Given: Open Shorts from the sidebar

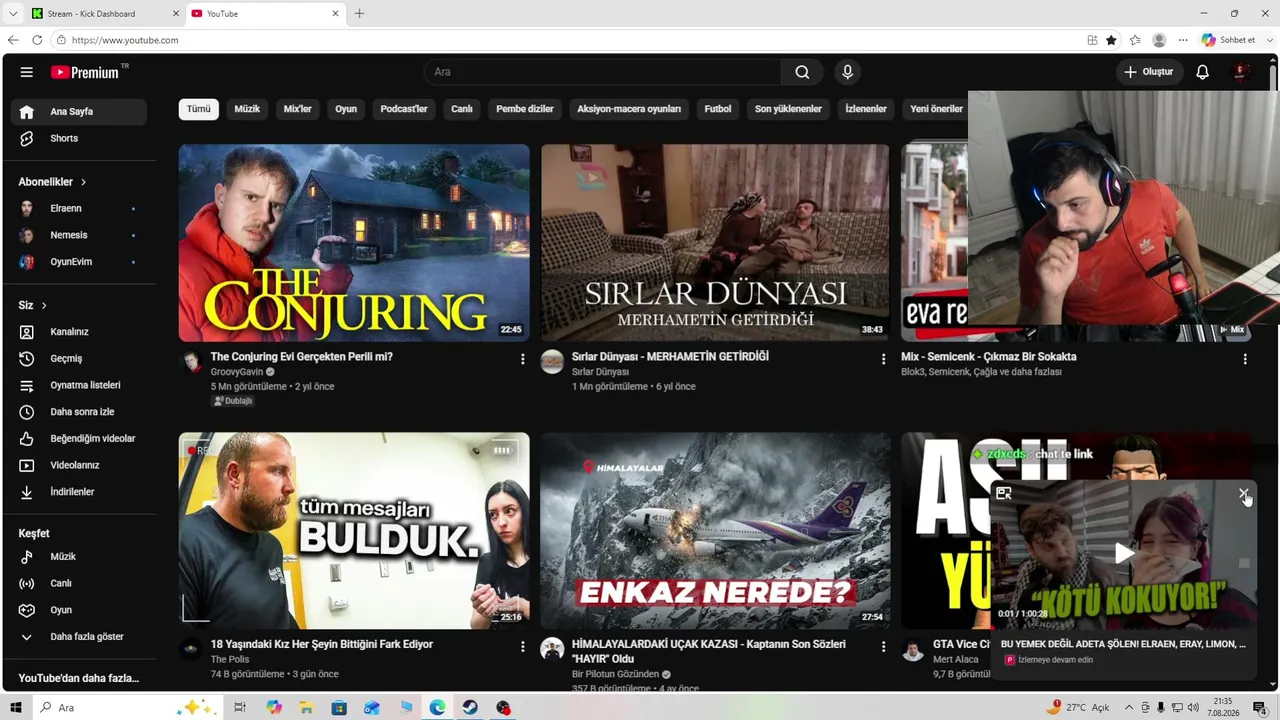Looking at the screenshot, I should (x=79, y=138).
